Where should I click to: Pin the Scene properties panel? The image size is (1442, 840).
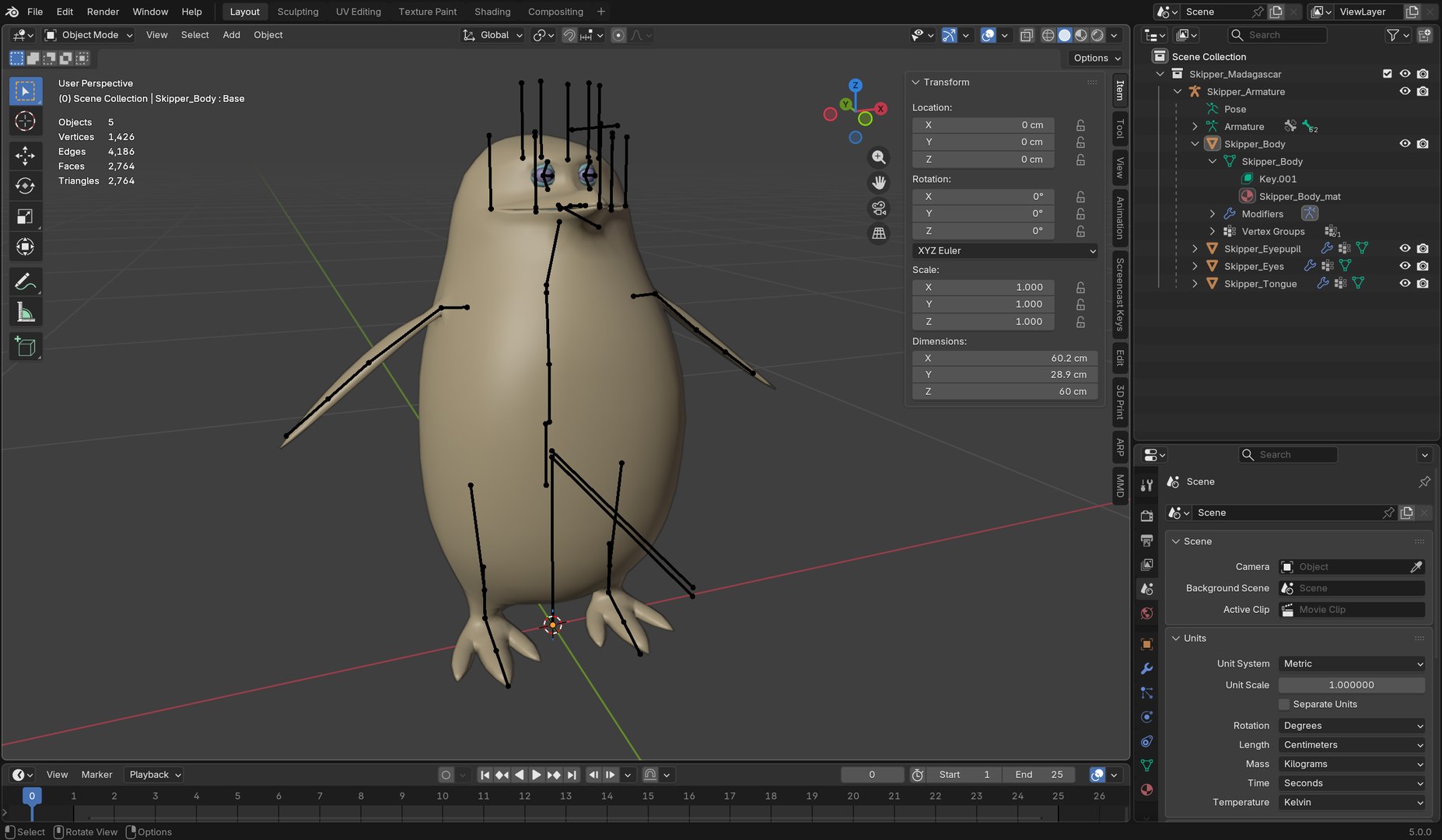[1424, 482]
